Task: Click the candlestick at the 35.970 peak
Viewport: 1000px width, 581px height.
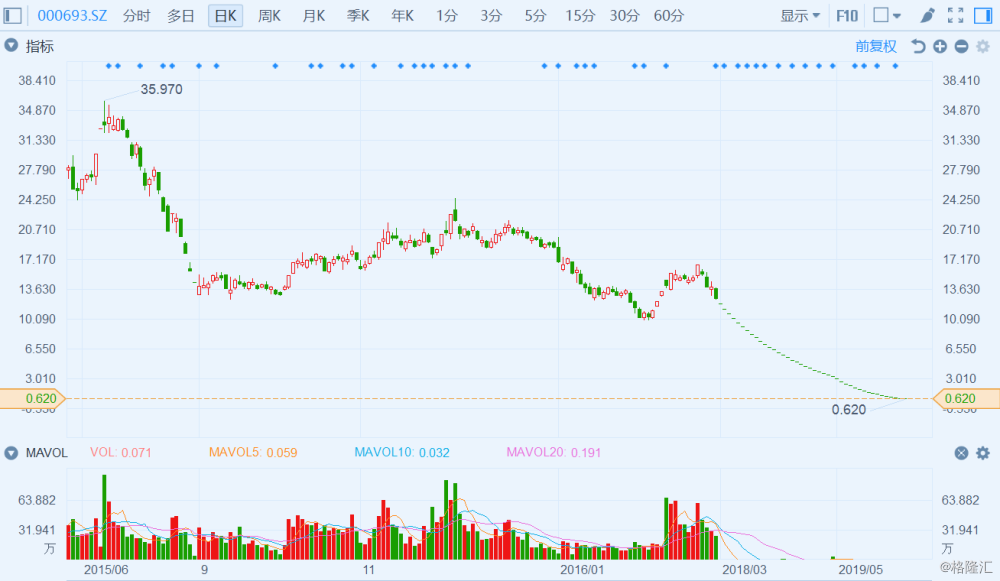Action: [105, 116]
